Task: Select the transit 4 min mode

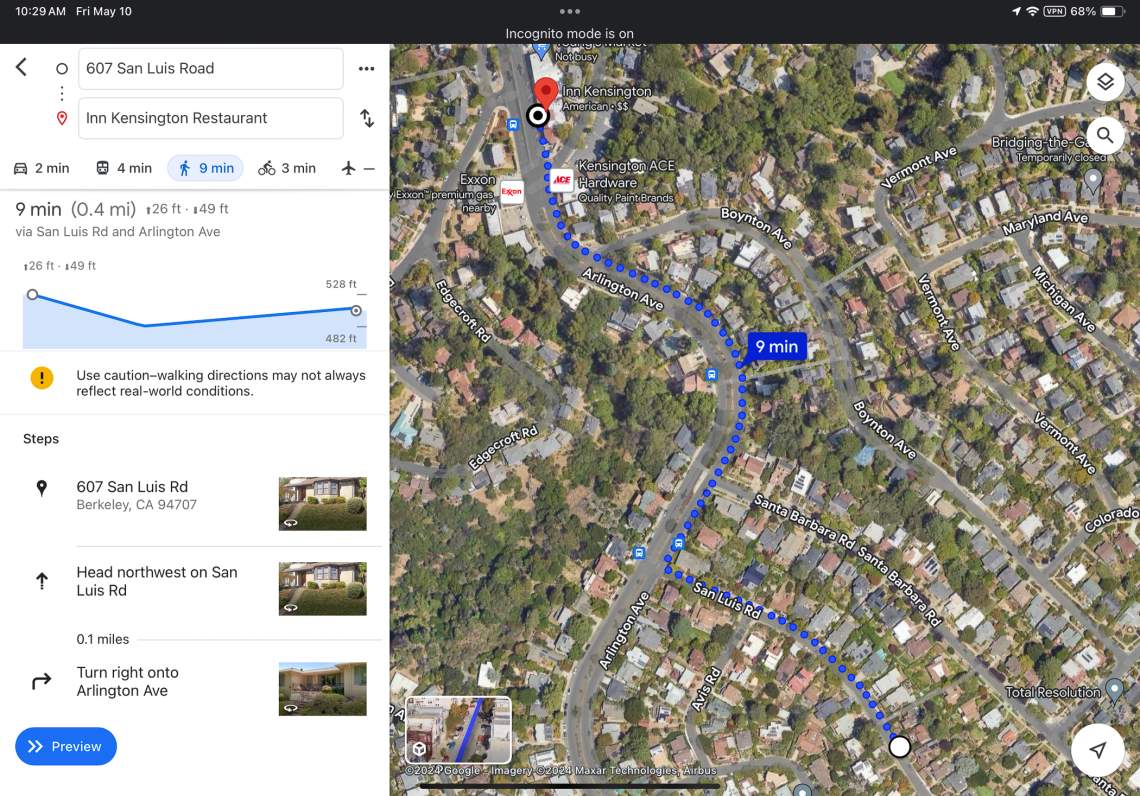Action: pyautogui.click(x=124, y=168)
